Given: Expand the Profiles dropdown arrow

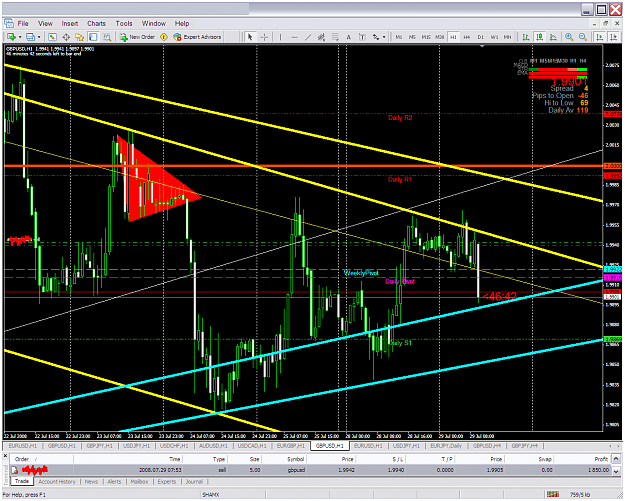Looking at the screenshot, I should click(39, 37).
